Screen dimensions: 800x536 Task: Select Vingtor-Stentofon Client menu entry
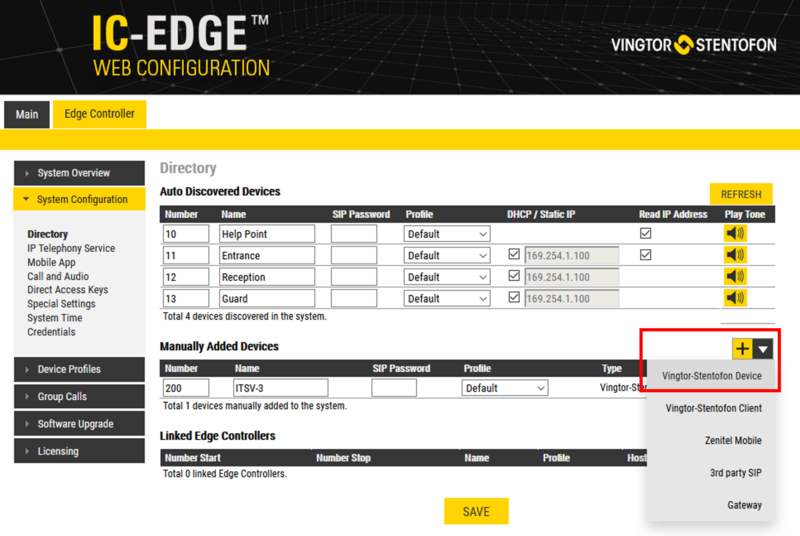(x=713, y=408)
